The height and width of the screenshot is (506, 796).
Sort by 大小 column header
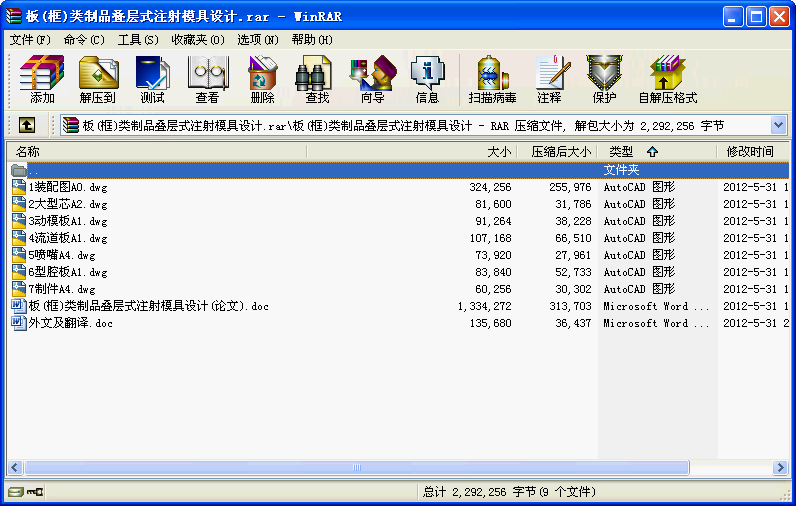point(498,152)
